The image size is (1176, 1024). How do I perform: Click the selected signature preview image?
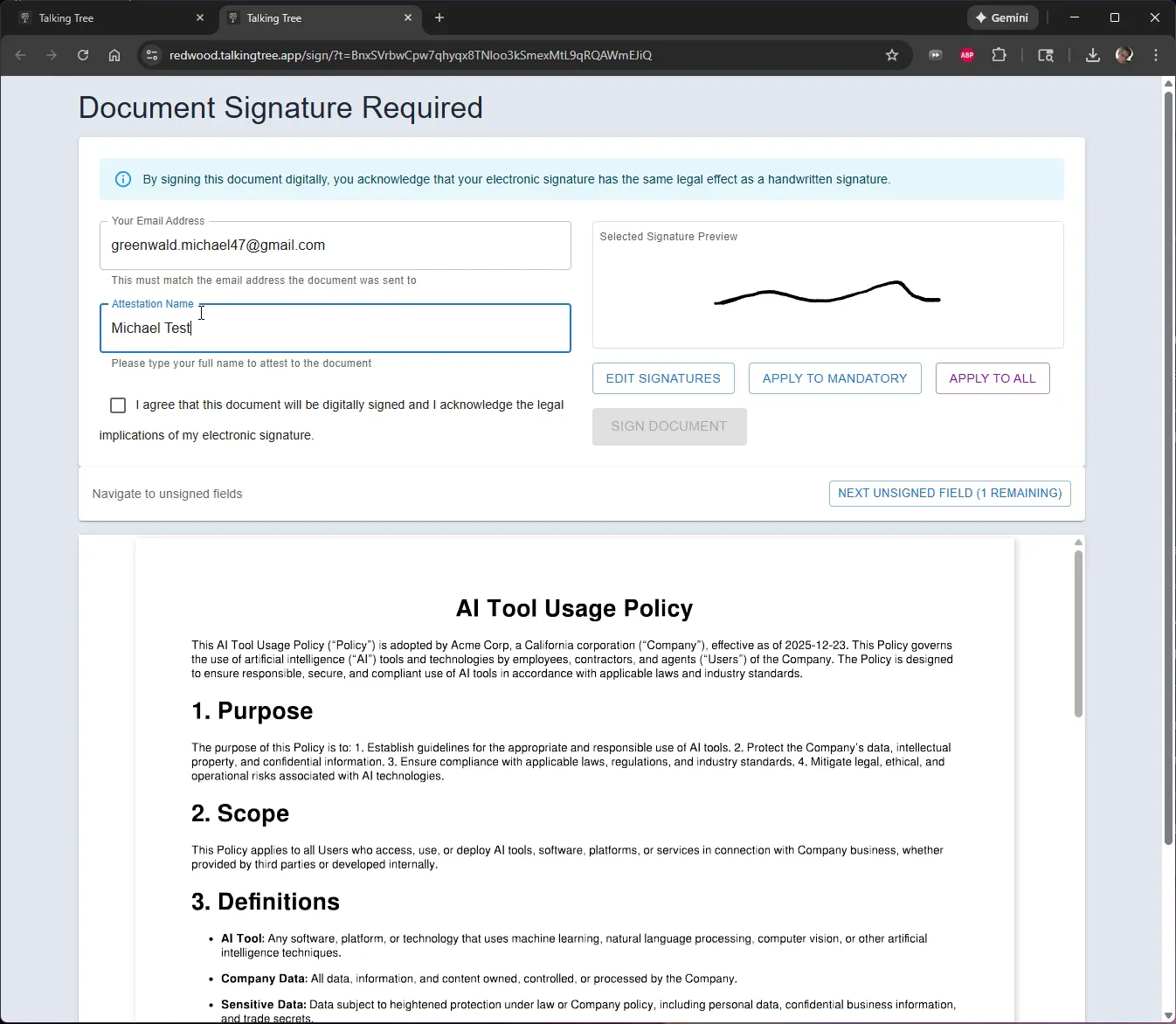click(827, 292)
